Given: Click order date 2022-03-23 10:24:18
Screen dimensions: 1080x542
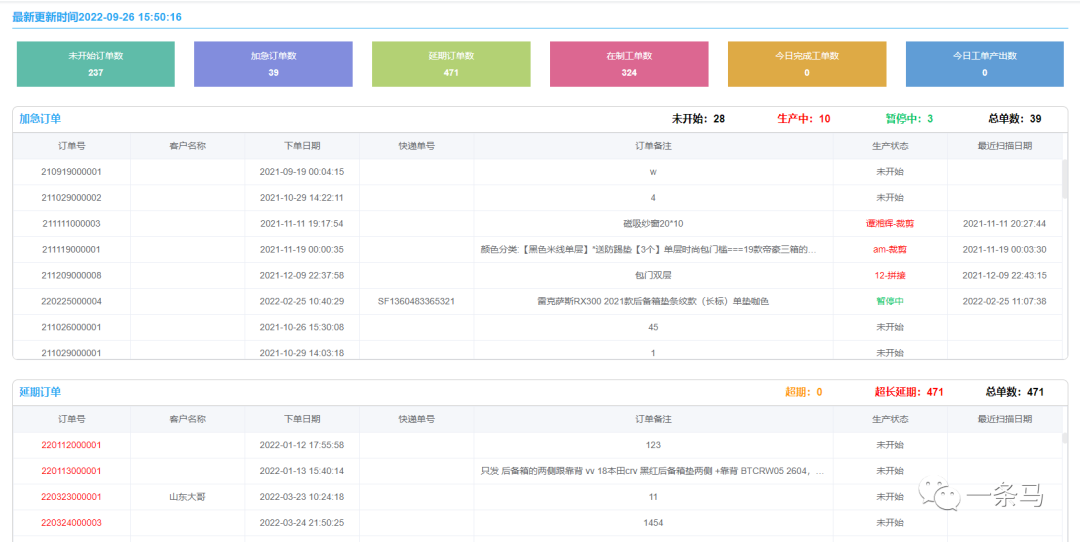Looking at the screenshot, I should pyautogui.click(x=302, y=497).
